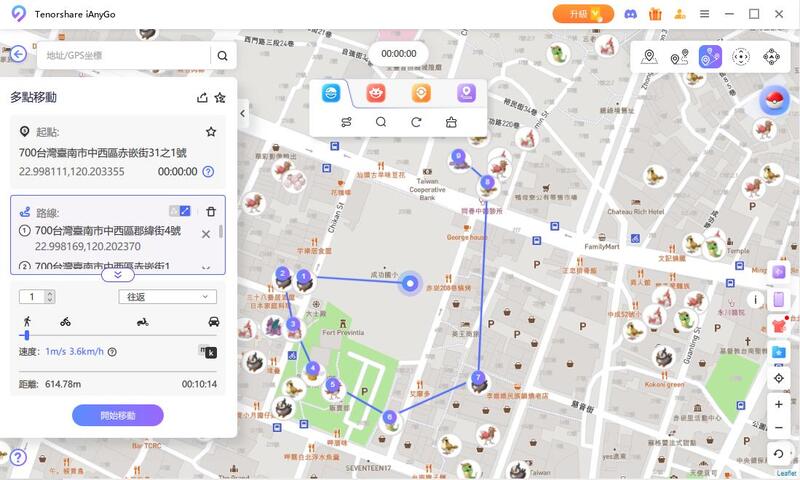This screenshot has width=800, height=480.
Task: Open the help question mark at bottom left
Action: 18,457
